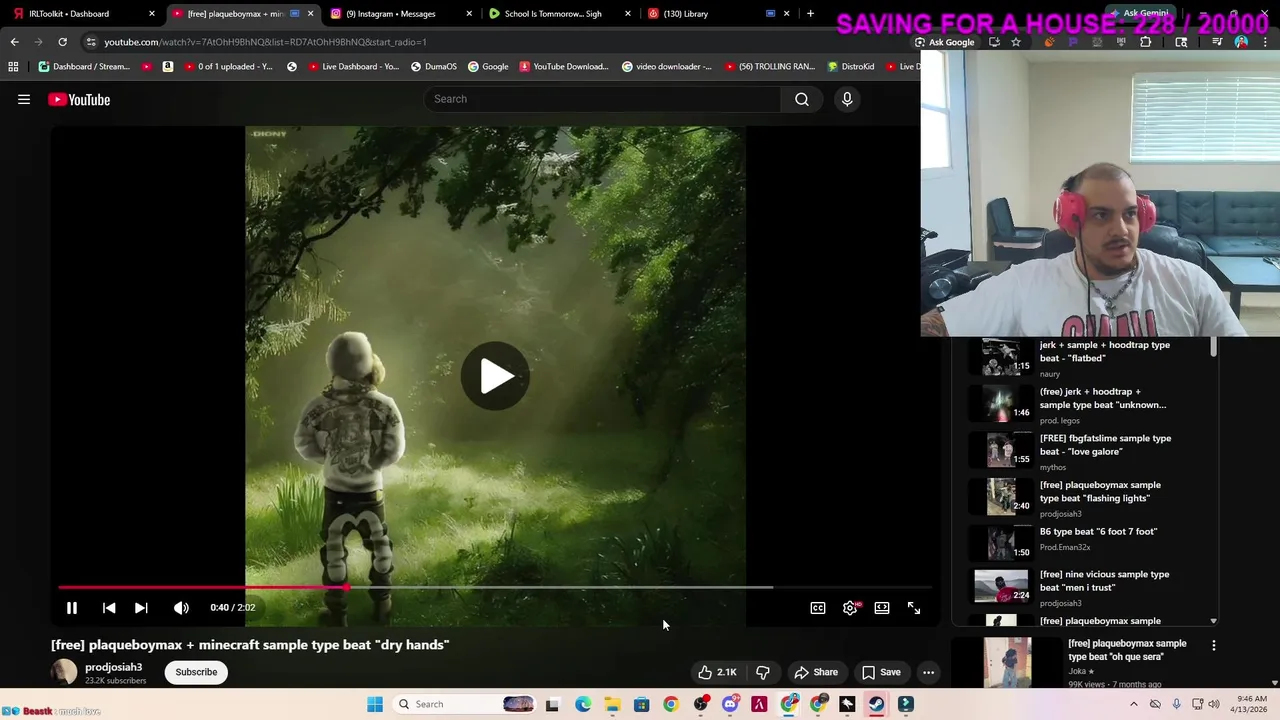Click Ask Google lens button

click(945, 42)
